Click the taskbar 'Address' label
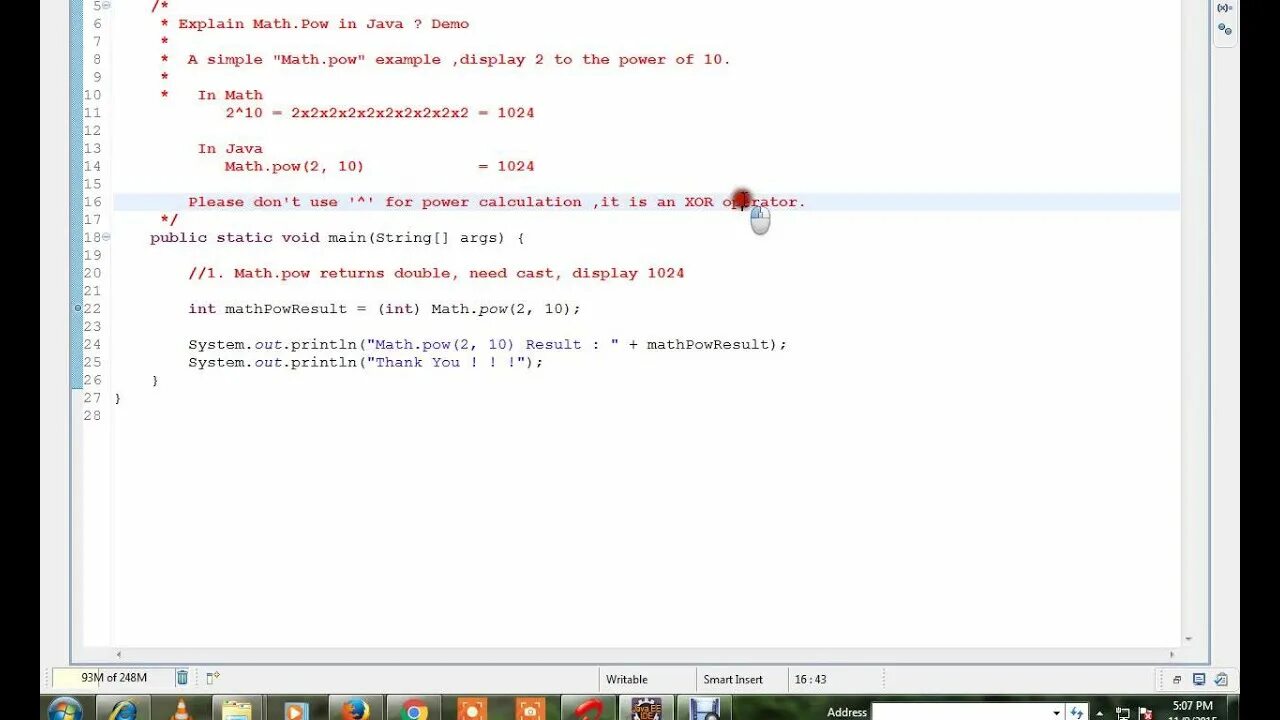Screen dimensions: 1280x720 click(846, 712)
